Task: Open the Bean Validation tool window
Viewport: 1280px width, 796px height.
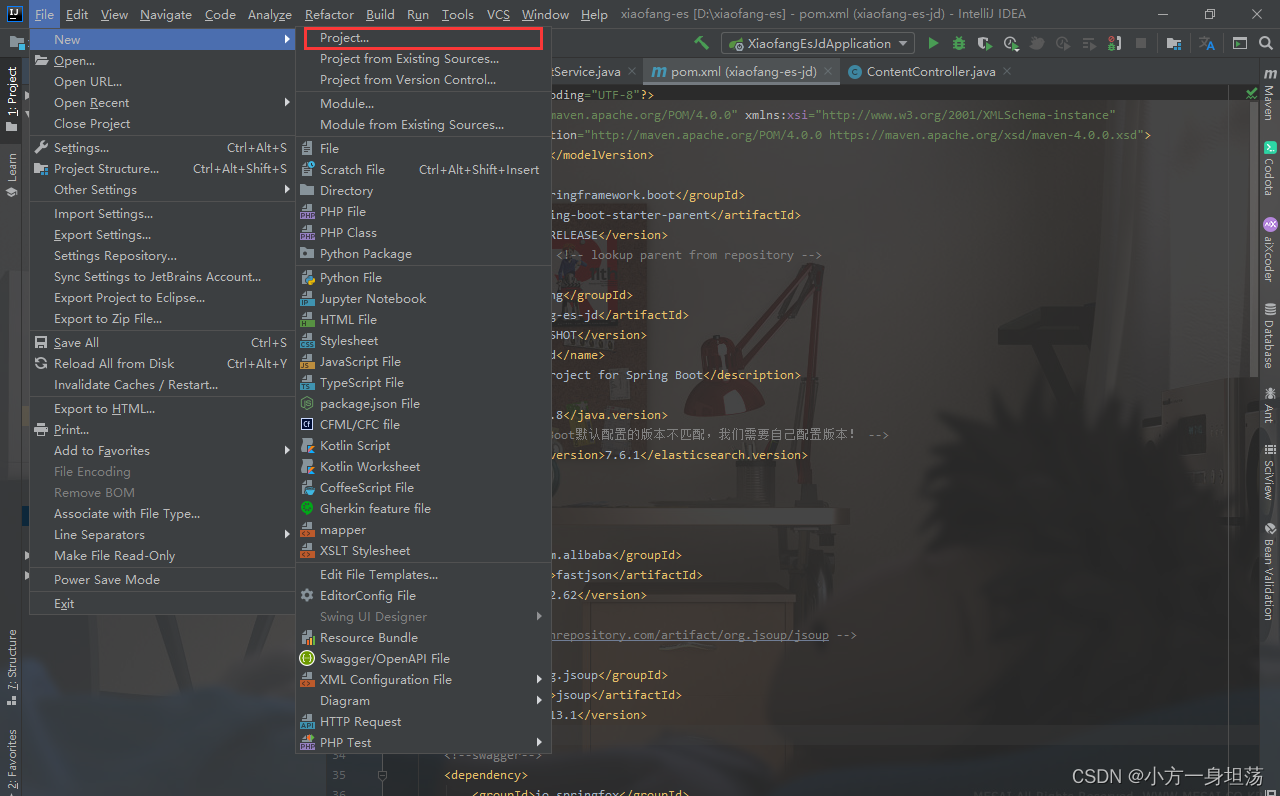Action: pyautogui.click(x=1269, y=571)
